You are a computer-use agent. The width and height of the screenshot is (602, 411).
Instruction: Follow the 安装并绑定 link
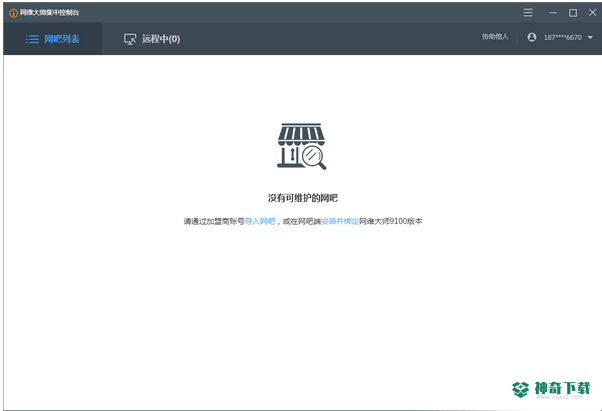pyautogui.click(x=340, y=221)
